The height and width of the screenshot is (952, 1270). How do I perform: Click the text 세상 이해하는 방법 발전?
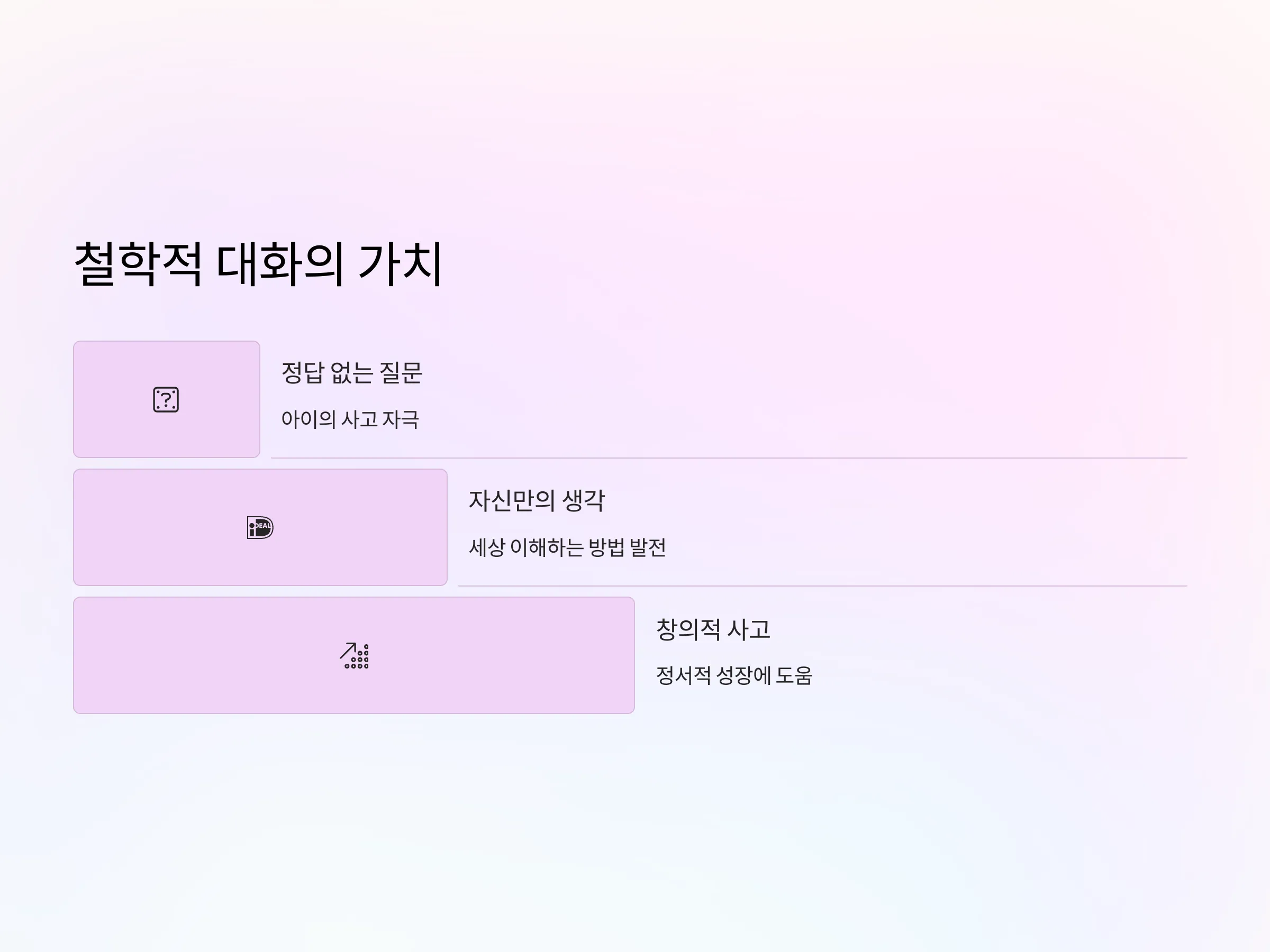click(x=567, y=547)
